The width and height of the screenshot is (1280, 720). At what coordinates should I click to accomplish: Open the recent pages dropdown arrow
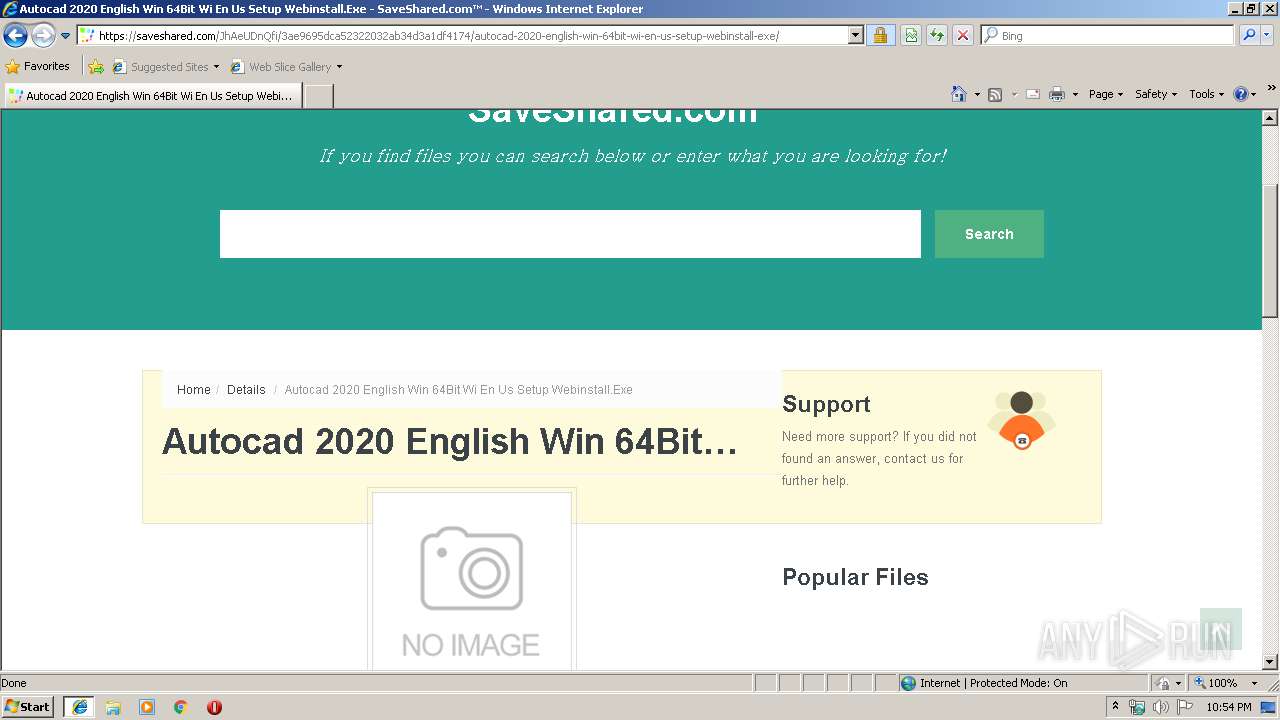point(66,36)
